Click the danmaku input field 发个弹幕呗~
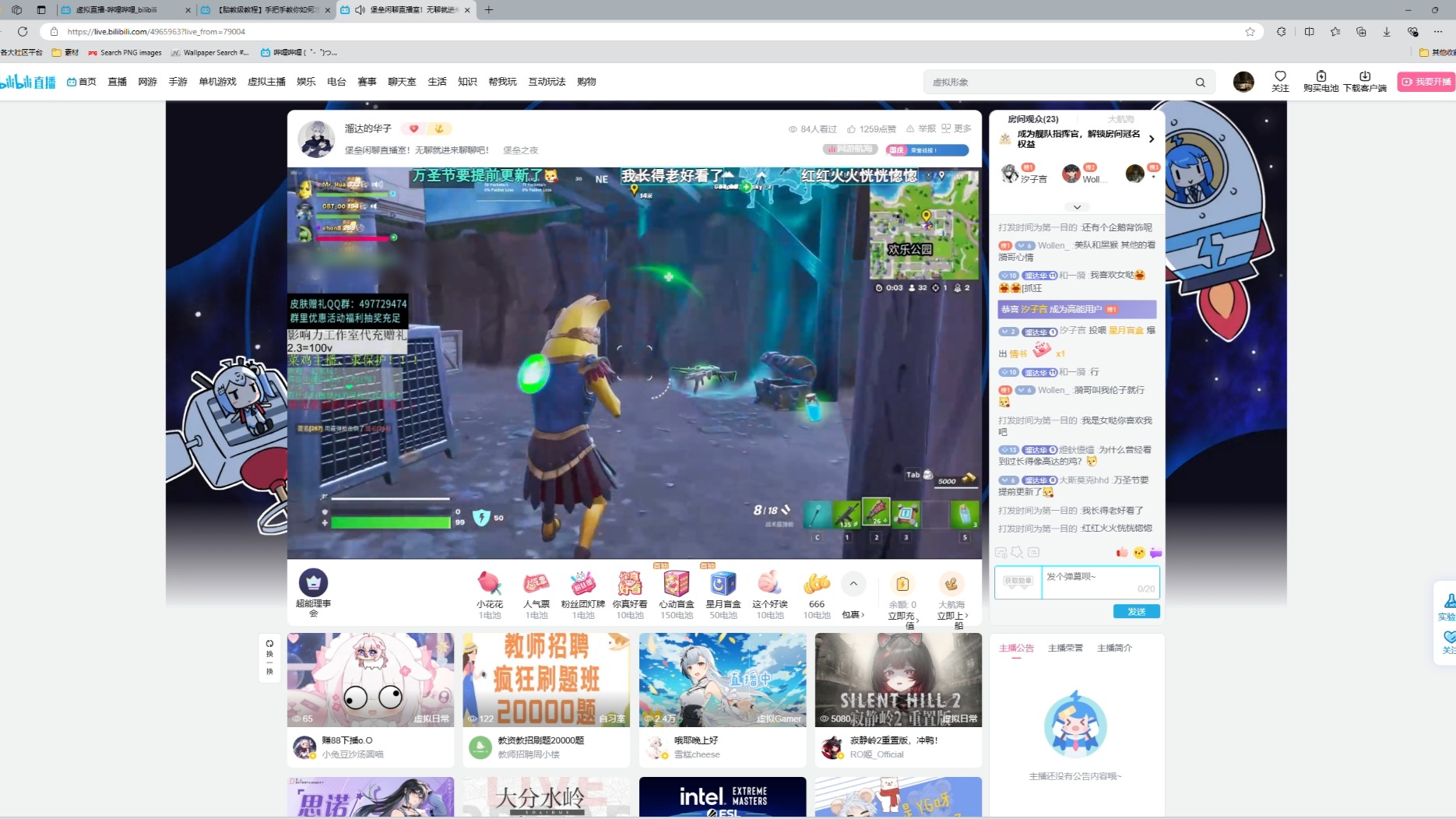Viewport: 1456px width, 819px height. 1099,582
